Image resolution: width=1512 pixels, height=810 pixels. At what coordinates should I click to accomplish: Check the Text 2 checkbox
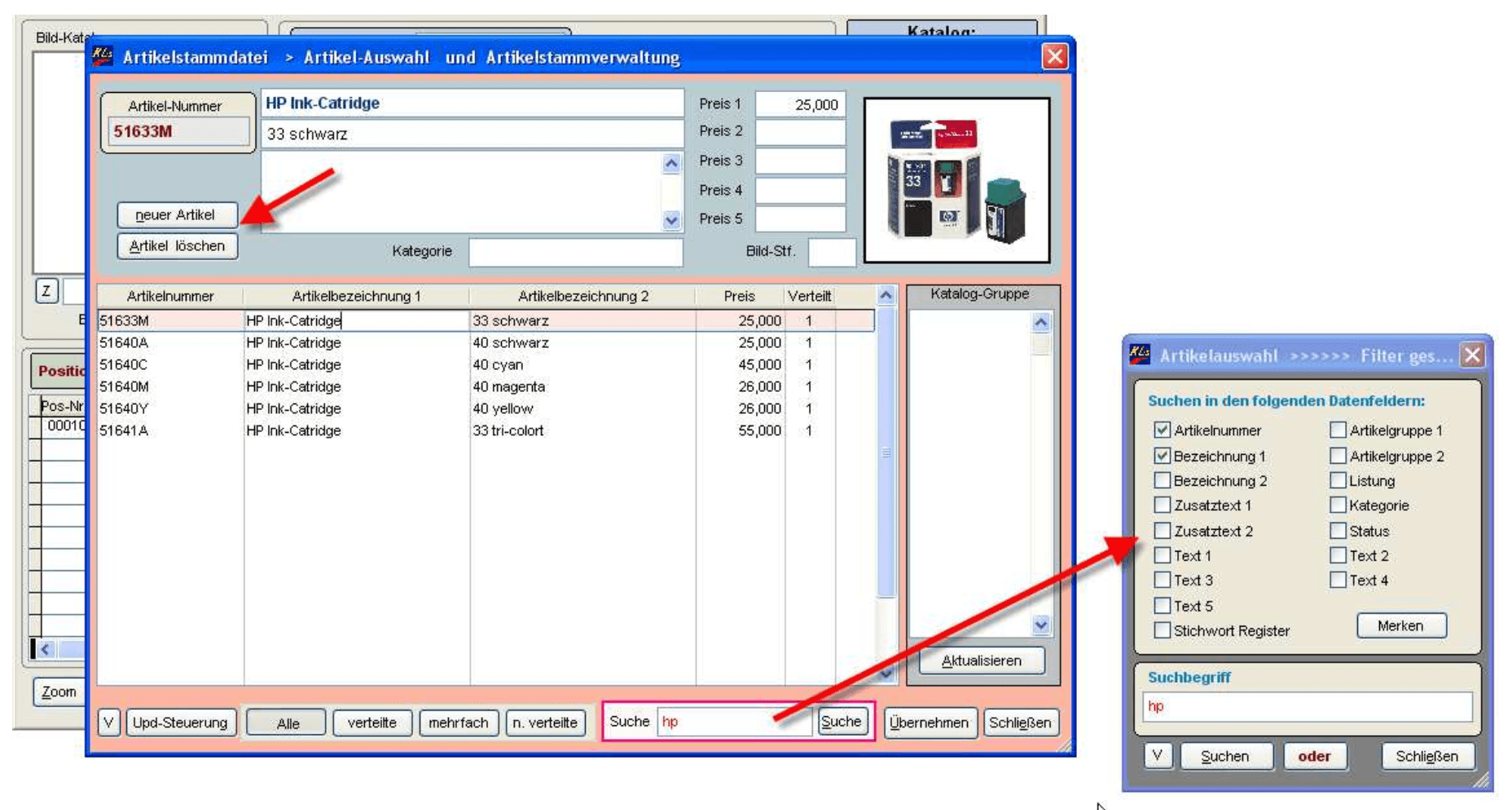tap(1338, 556)
